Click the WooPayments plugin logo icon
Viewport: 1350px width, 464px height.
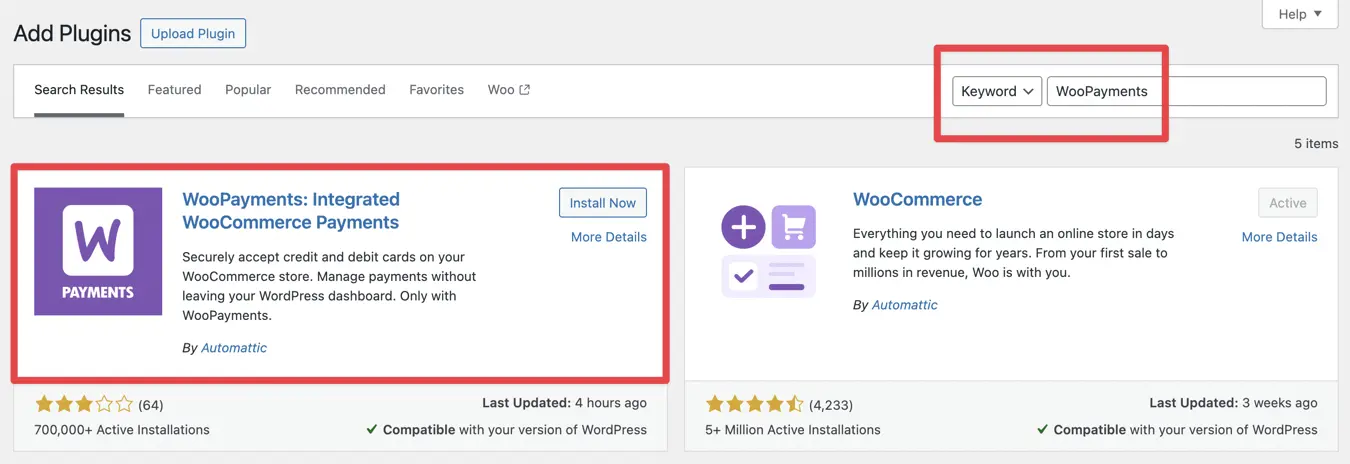[98, 251]
